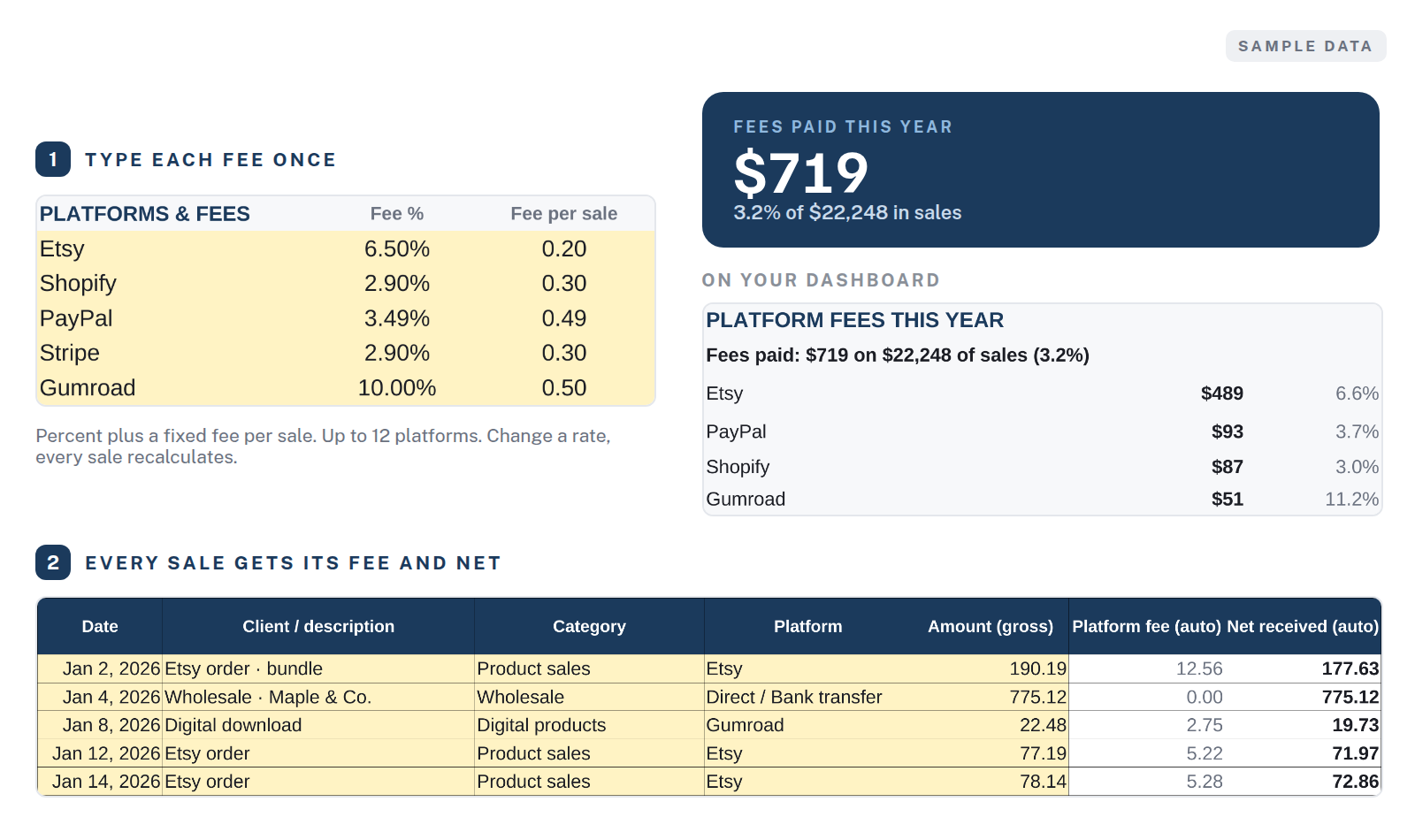Click the $87 Shopify fees value
The height and width of the screenshot is (840, 1415).
(x=1228, y=467)
